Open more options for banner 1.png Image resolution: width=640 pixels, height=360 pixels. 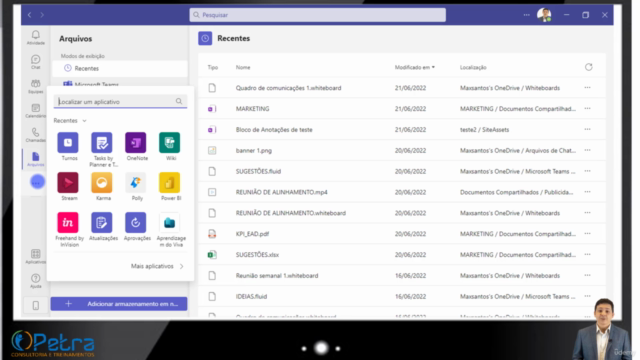tap(587, 150)
